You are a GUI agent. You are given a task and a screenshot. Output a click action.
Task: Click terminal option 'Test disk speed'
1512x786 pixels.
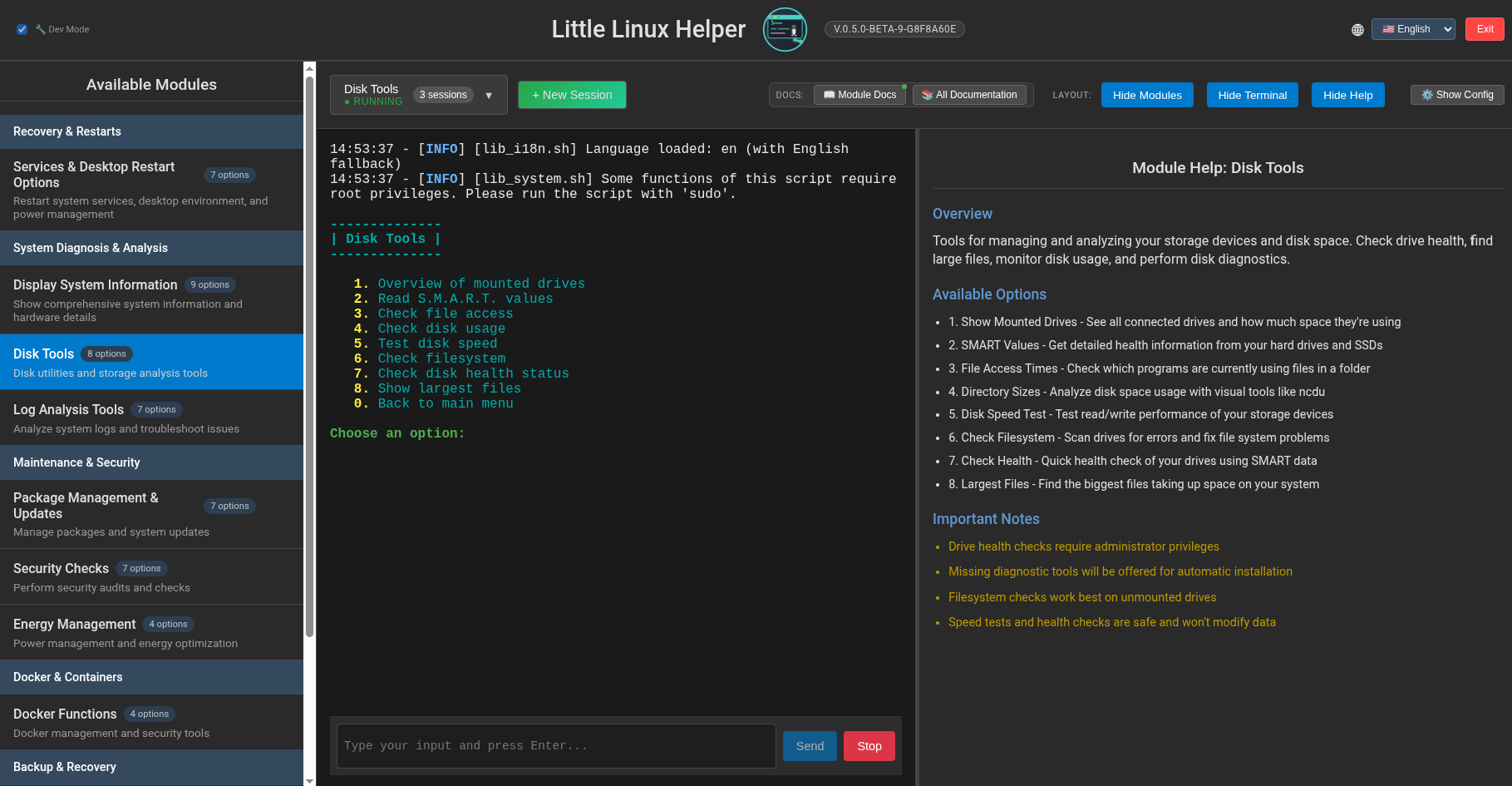point(438,344)
